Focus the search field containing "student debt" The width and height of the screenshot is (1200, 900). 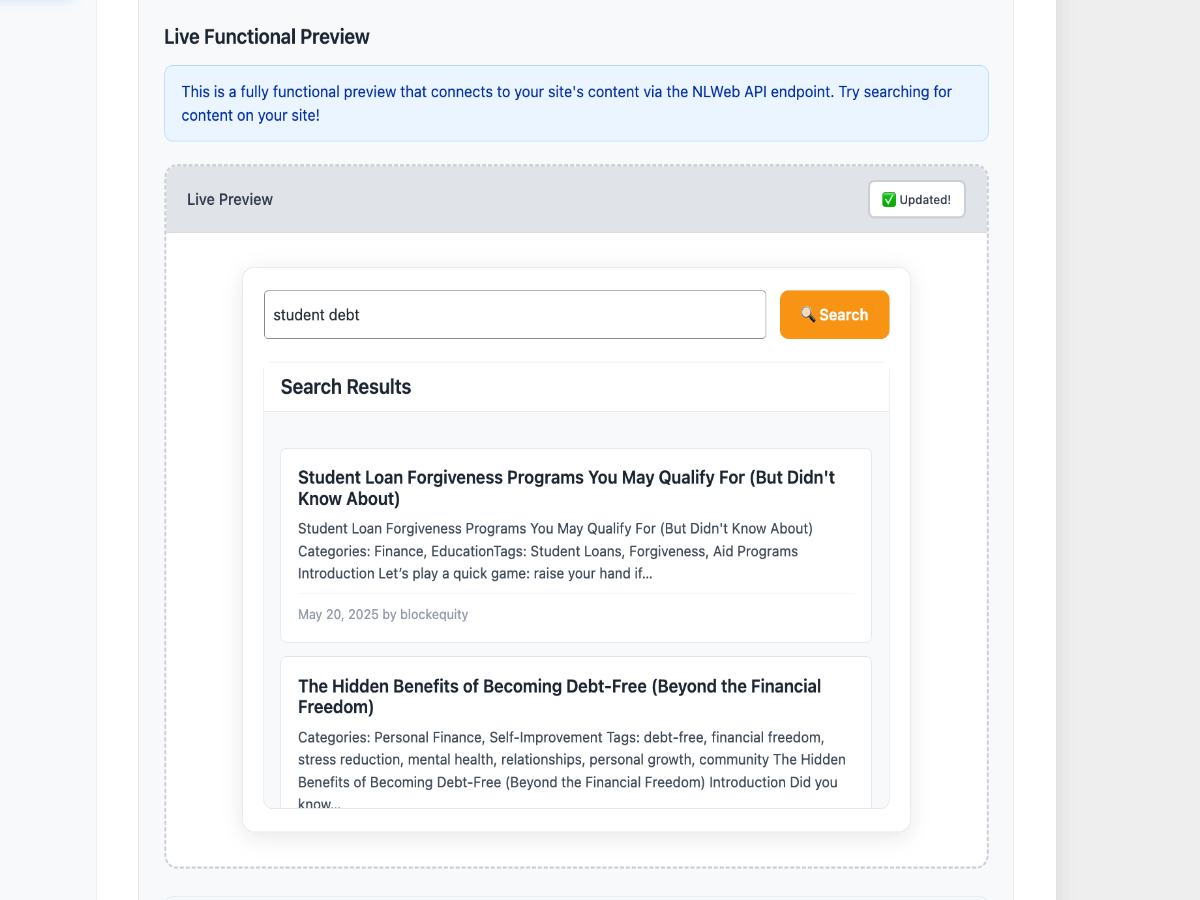tap(515, 315)
